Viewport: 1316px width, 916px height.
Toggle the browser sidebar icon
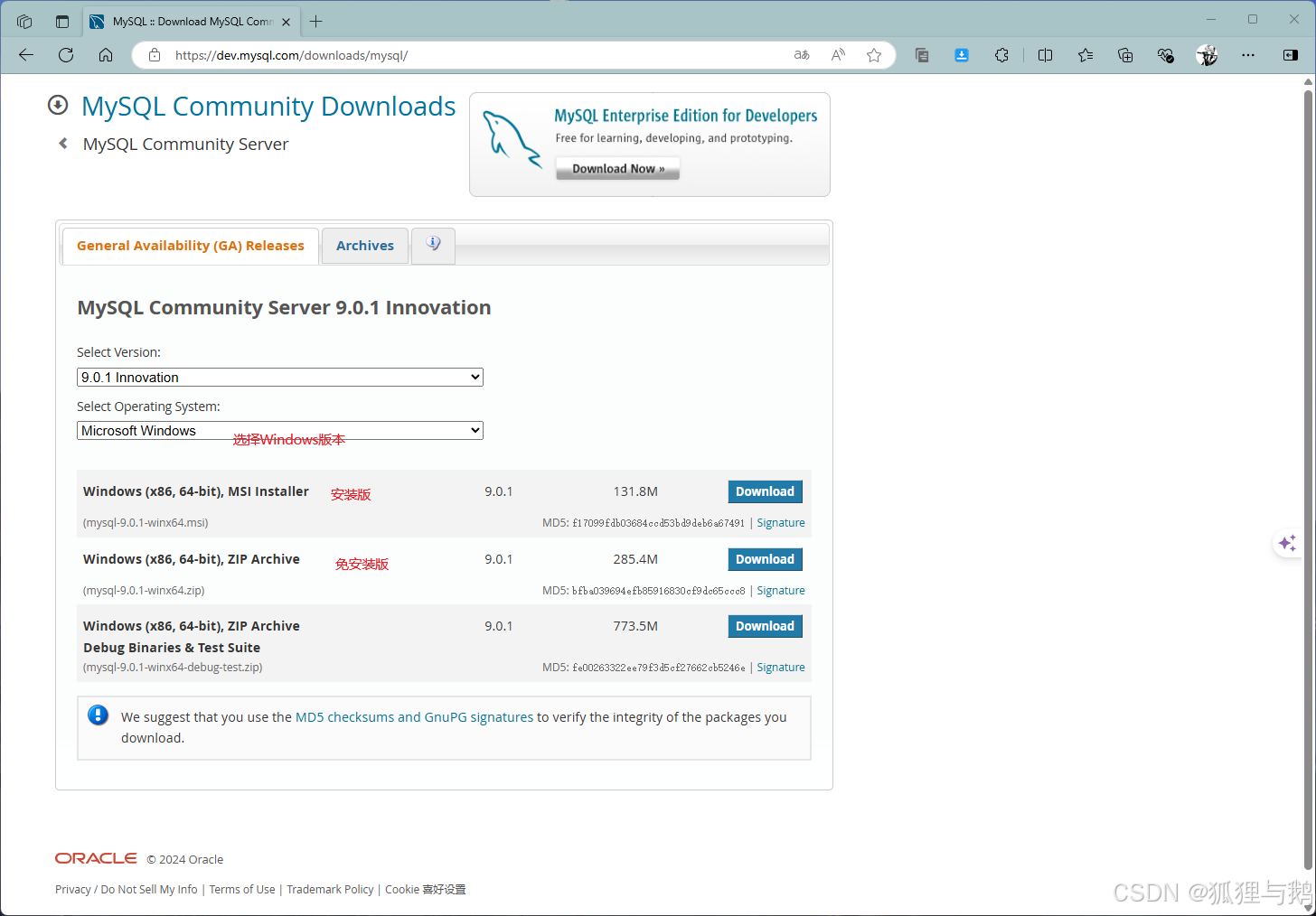tap(1291, 55)
